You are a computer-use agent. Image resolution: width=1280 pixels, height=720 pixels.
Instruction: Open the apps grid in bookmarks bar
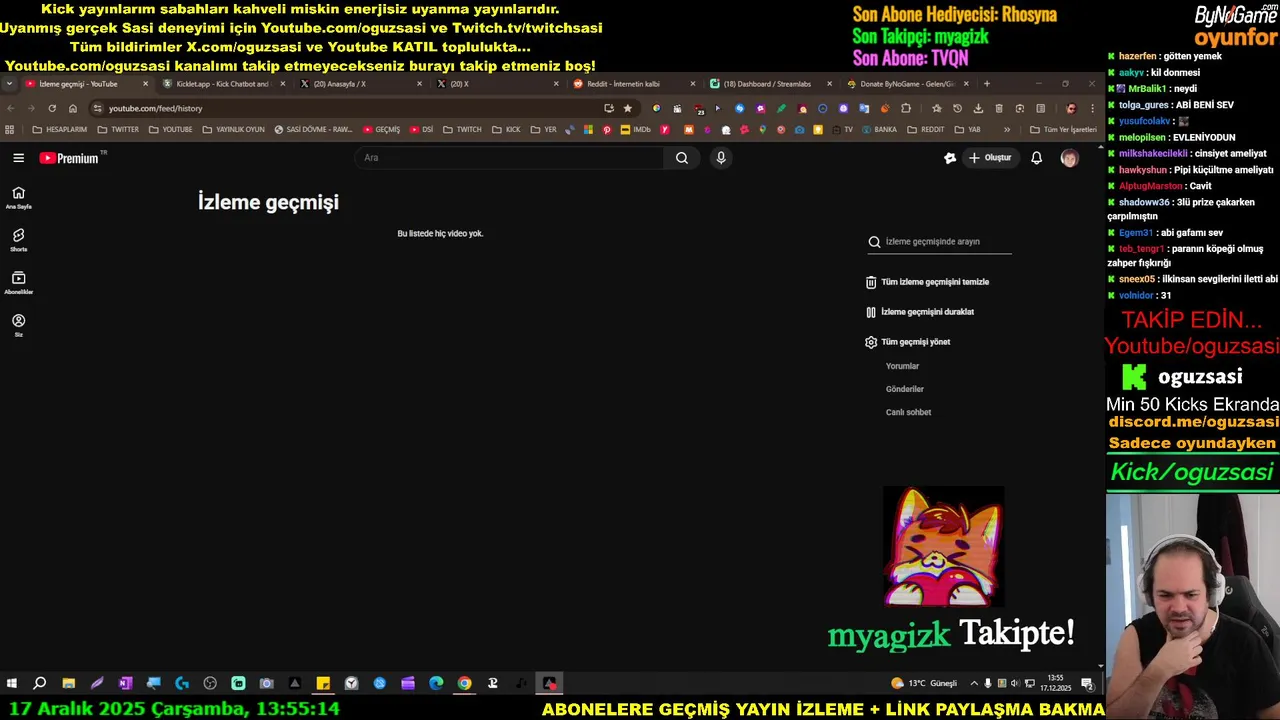(x=10, y=129)
